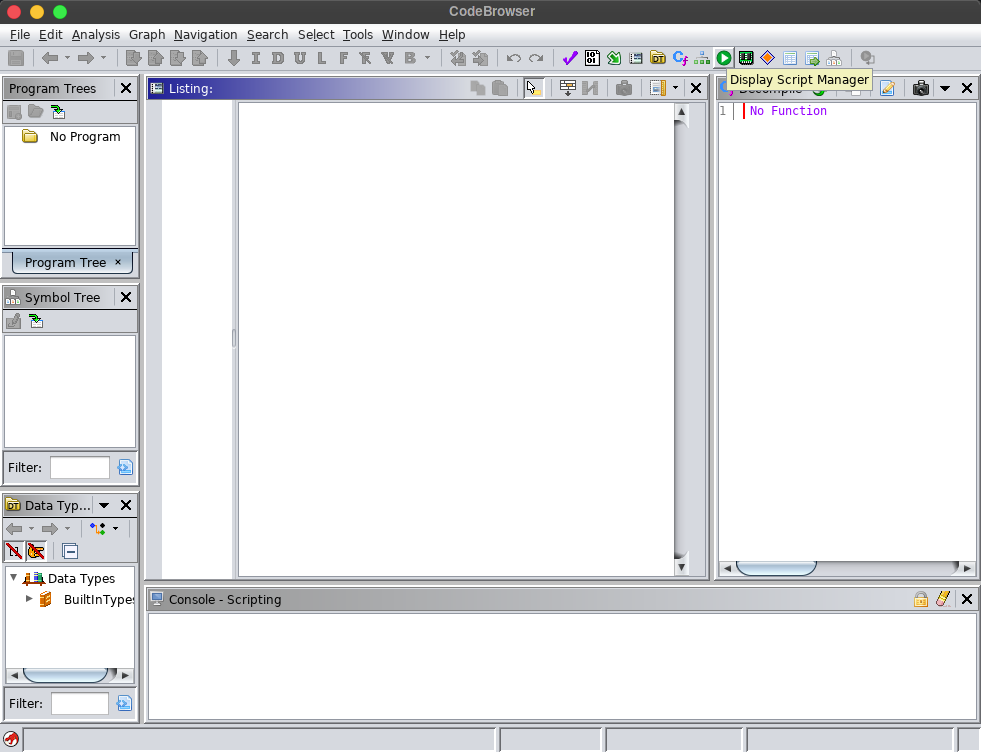Toggle the filter arrays button in Data Types

pos(14,551)
